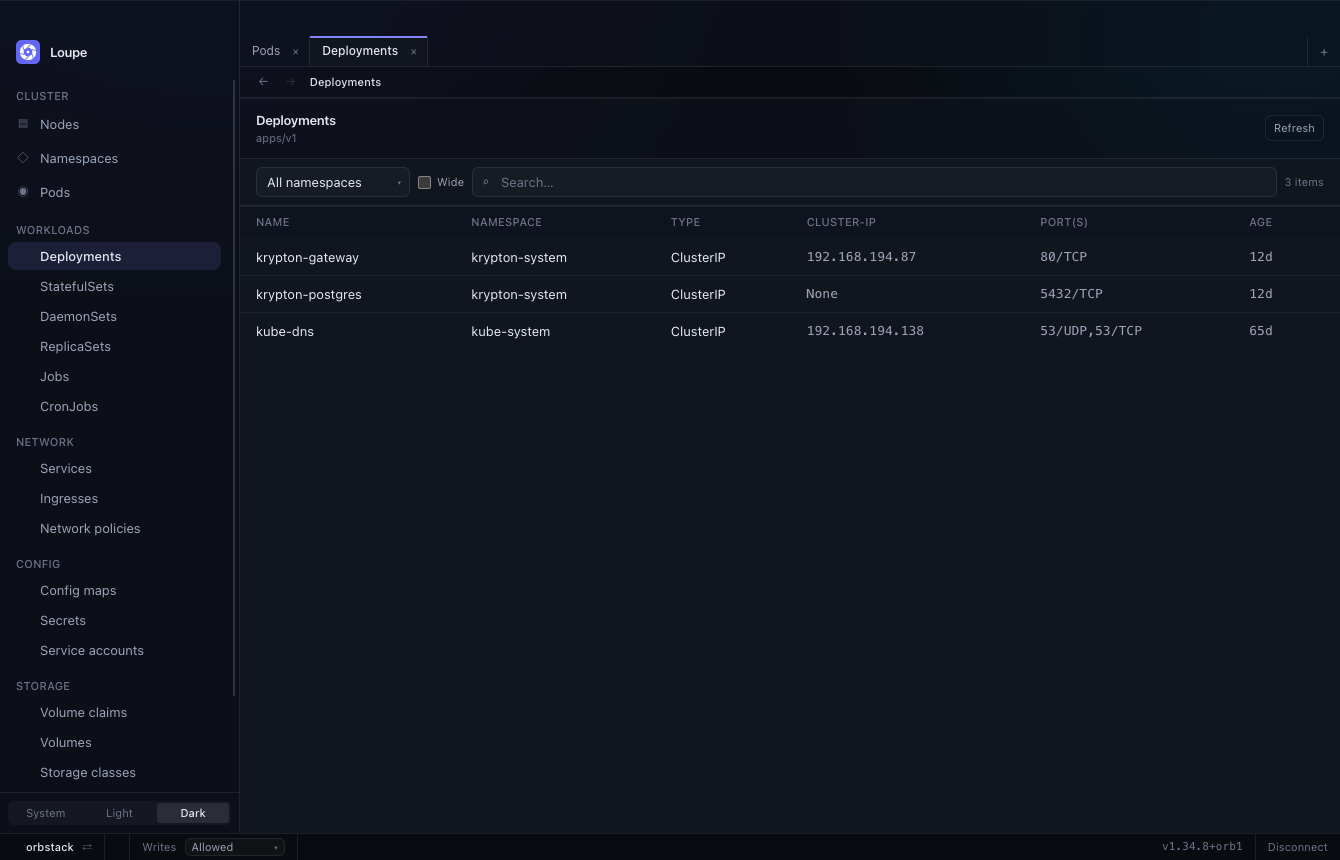Close the Deployments tab
The width and height of the screenshot is (1340, 860).
click(413, 51)
